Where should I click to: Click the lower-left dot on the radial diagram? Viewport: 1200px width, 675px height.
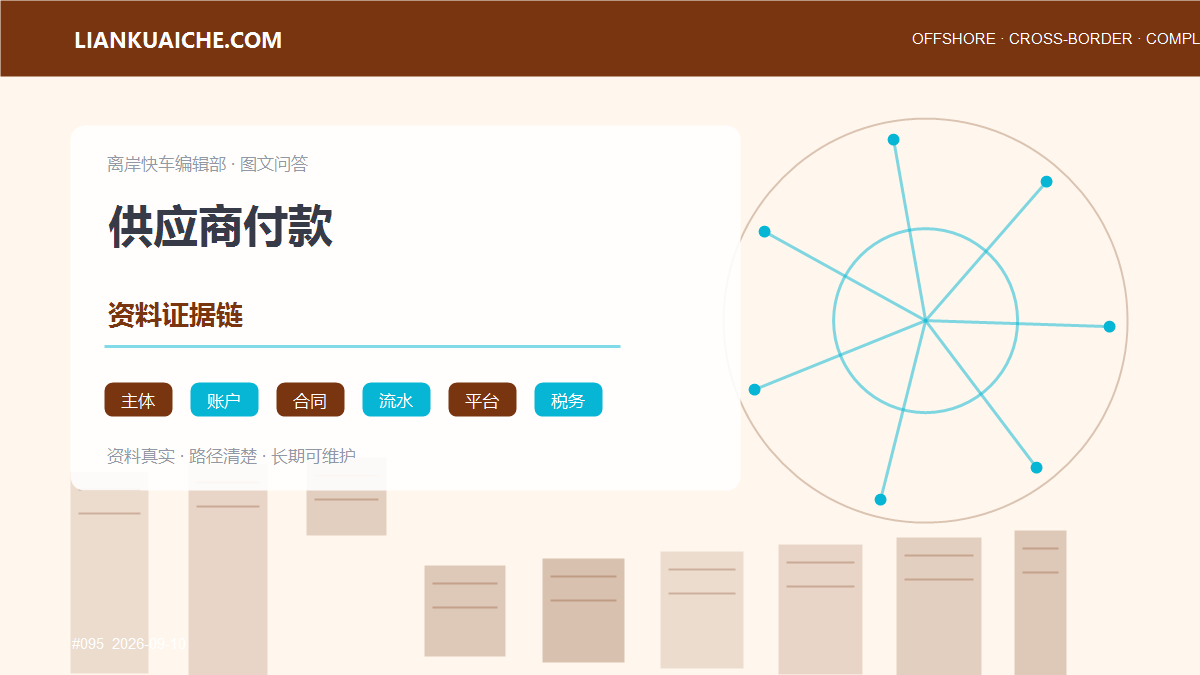coord(754,389)
